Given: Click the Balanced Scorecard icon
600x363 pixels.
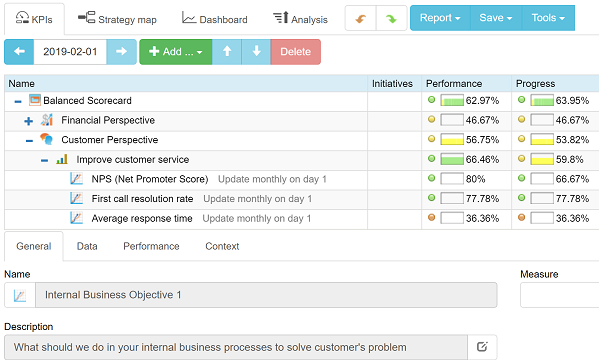Looking at the screenshot, I should [35, 101].
